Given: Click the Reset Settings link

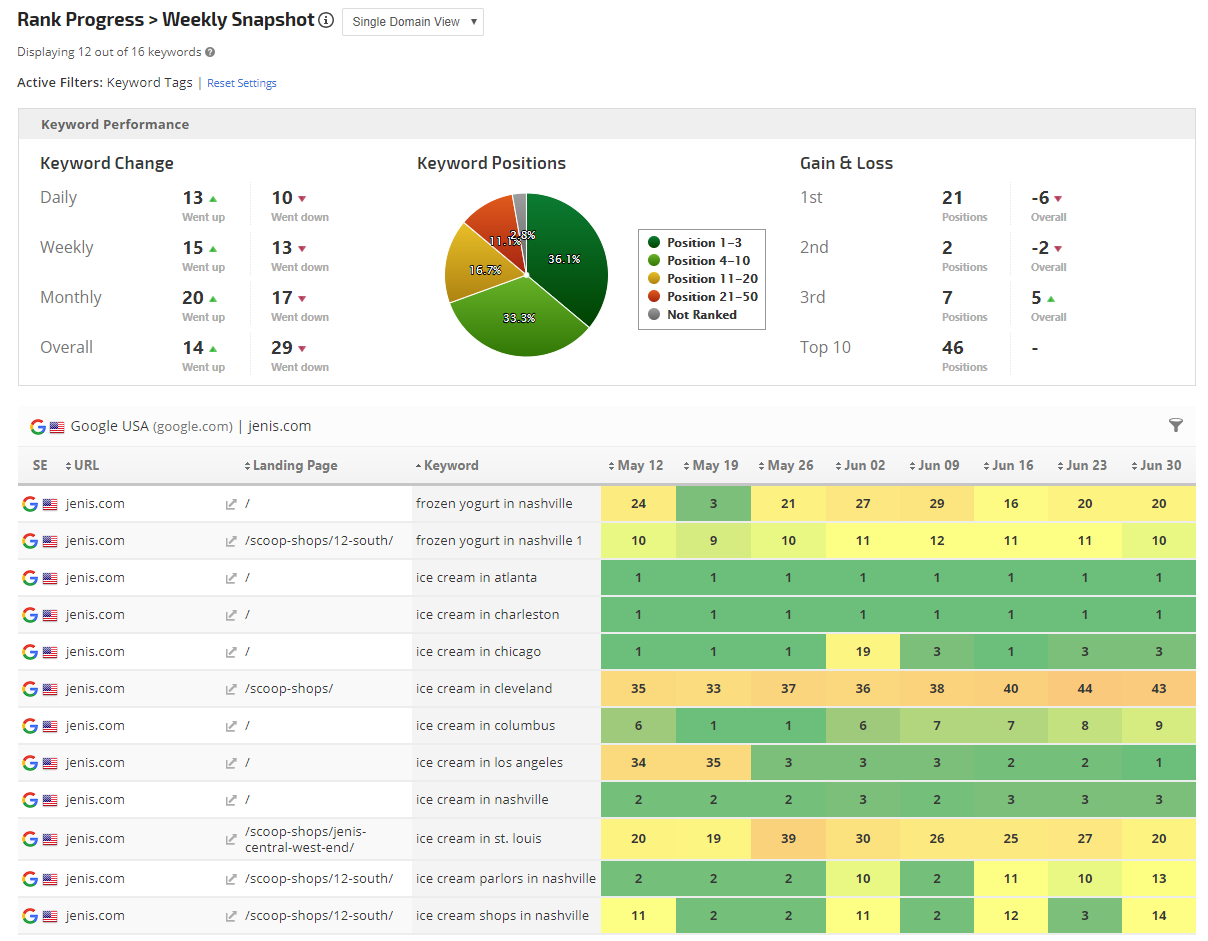Looking at the screenshot, I should click(x=241, y=84).
